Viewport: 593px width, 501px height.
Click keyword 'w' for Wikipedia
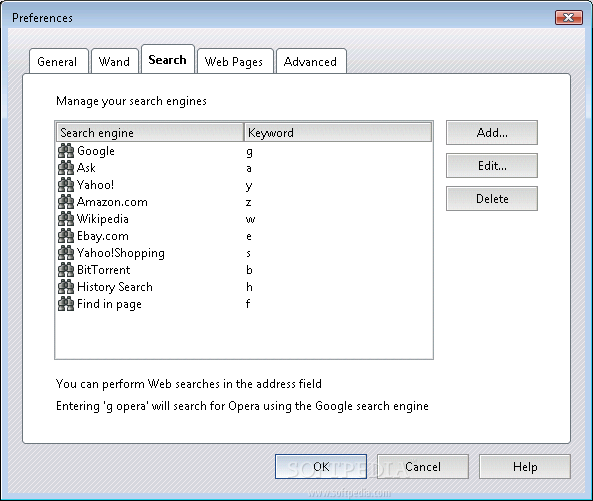pos(250,219)
